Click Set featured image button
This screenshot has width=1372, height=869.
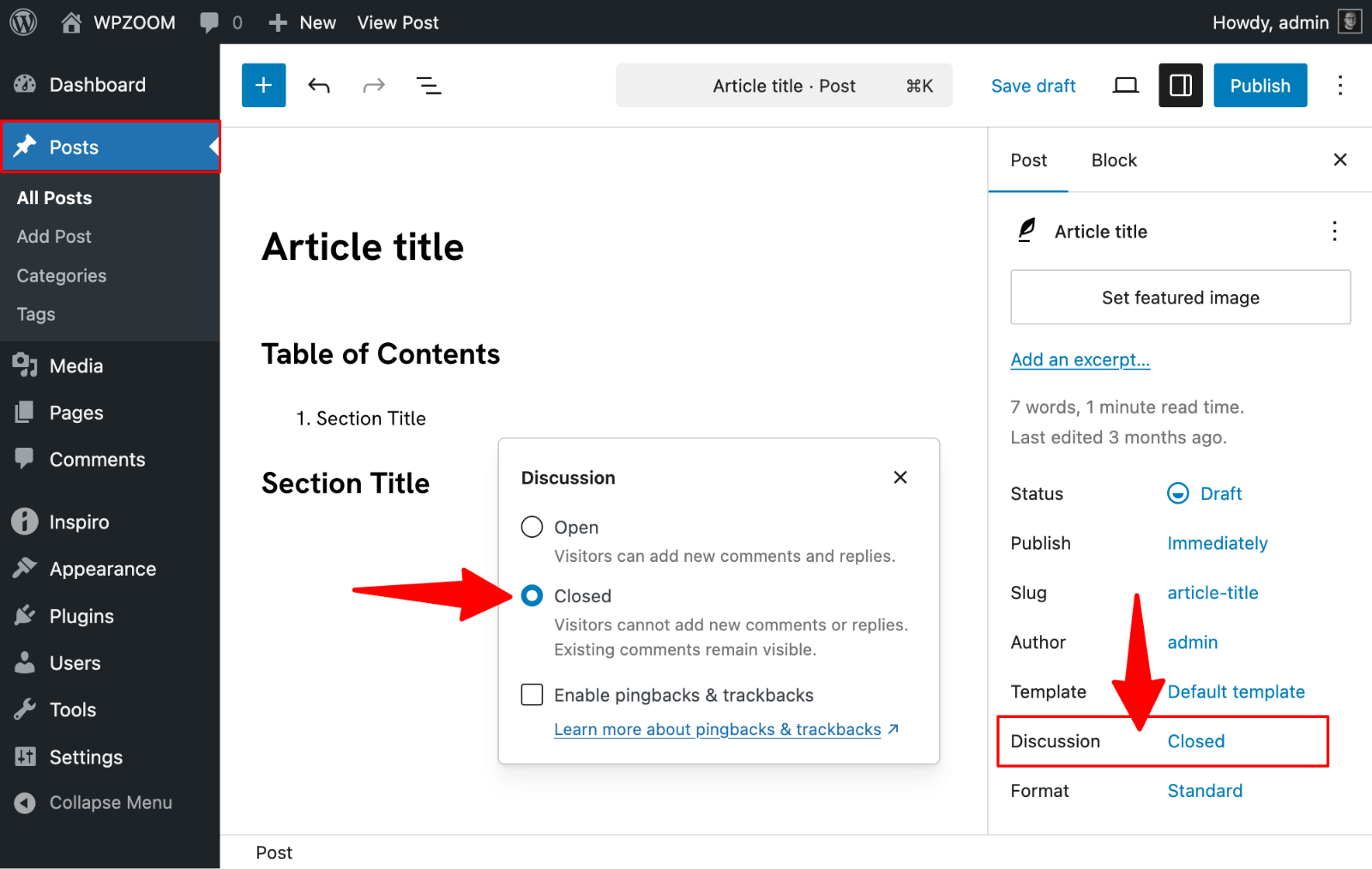[1181, 298]
